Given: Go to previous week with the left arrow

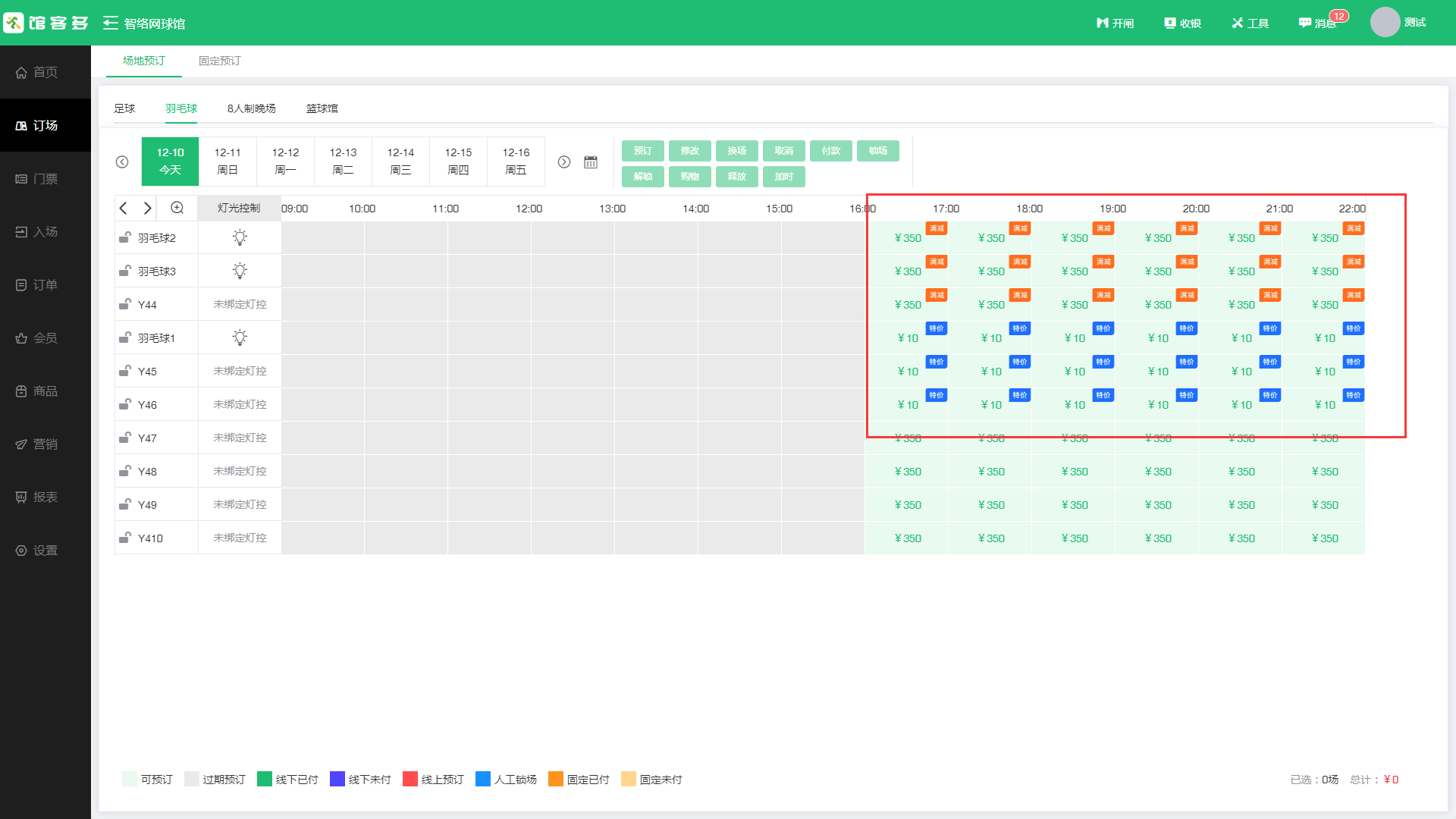Looking at the screenshot, I should tap(122, 162).
